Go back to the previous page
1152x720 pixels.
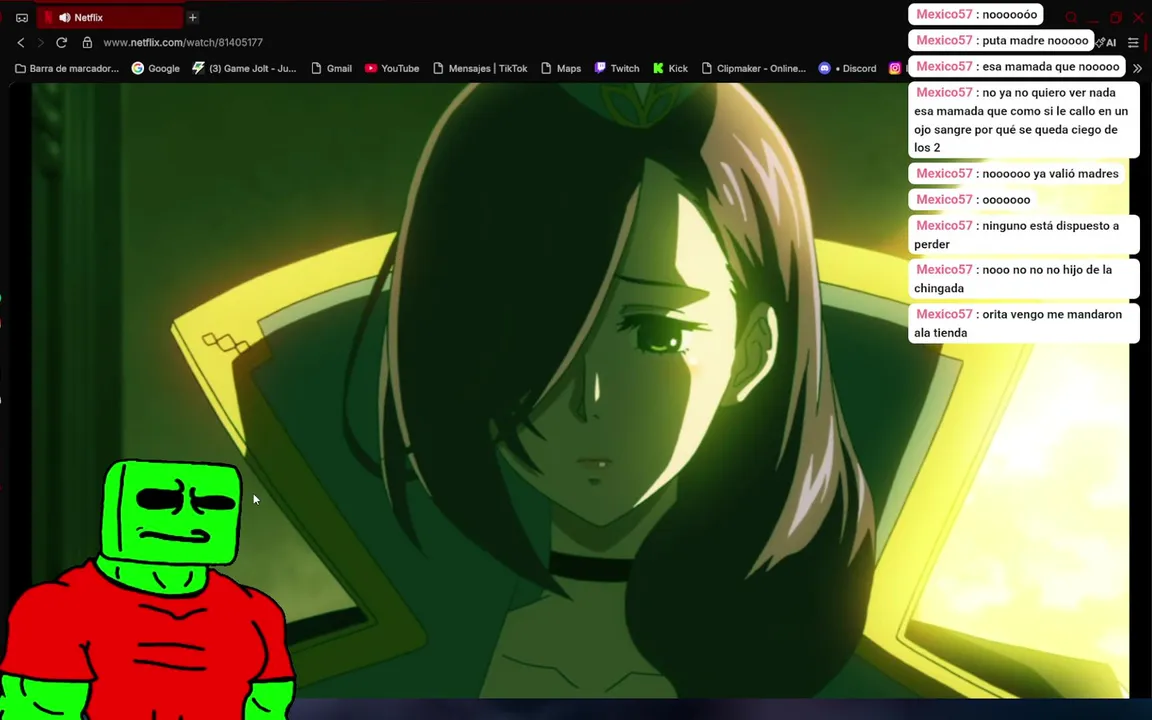pos(21,43)
